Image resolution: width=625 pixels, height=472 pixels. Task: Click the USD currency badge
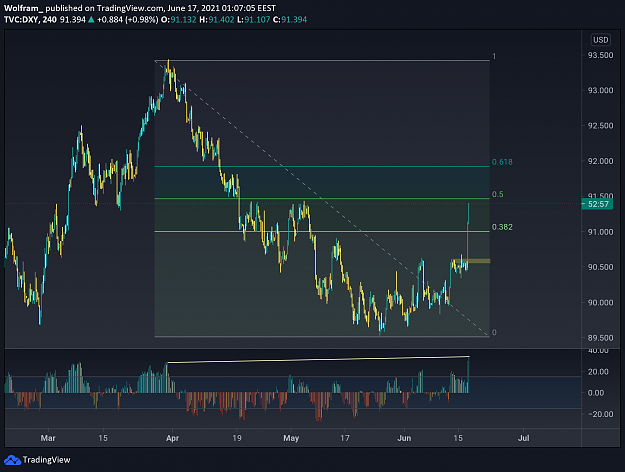pyautogui.click(x=600, y=40)
